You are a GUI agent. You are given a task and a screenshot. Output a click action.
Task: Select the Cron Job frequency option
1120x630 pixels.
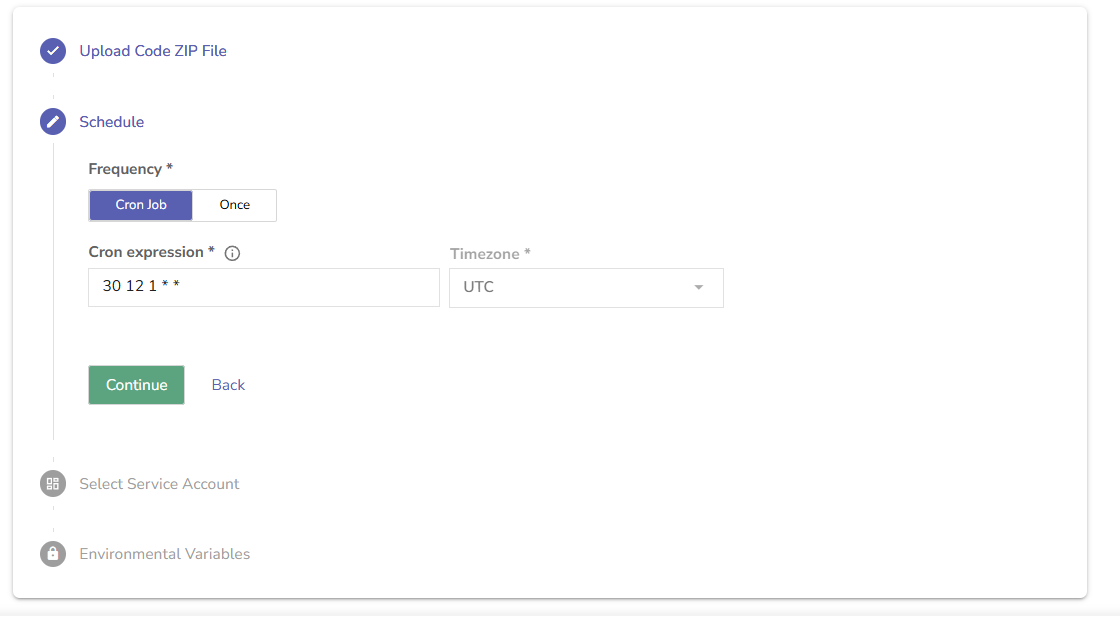pyautogui.click(x=141, y=205)
